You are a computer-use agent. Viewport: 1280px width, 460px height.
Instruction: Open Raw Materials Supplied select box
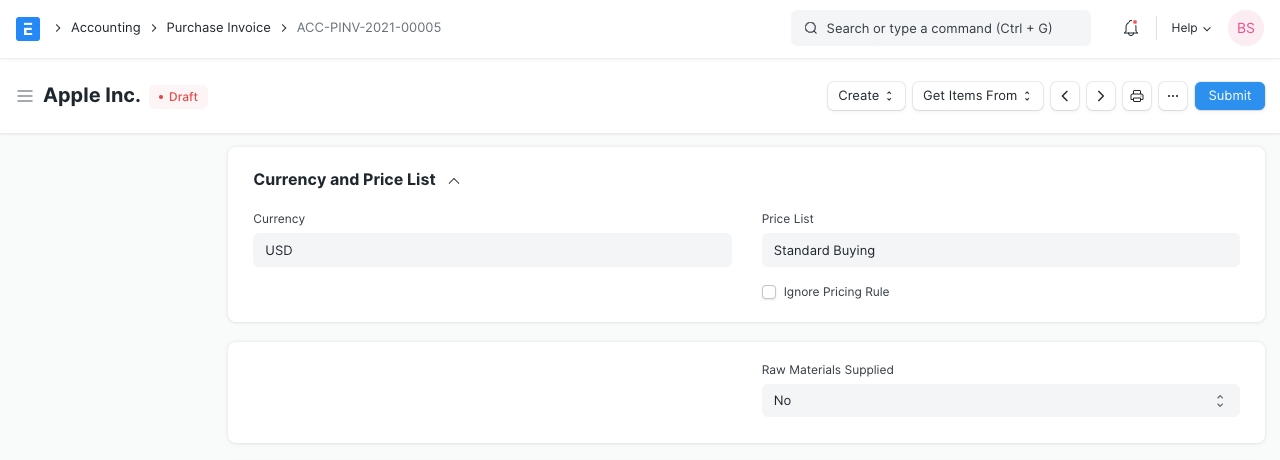[1000, 400]
